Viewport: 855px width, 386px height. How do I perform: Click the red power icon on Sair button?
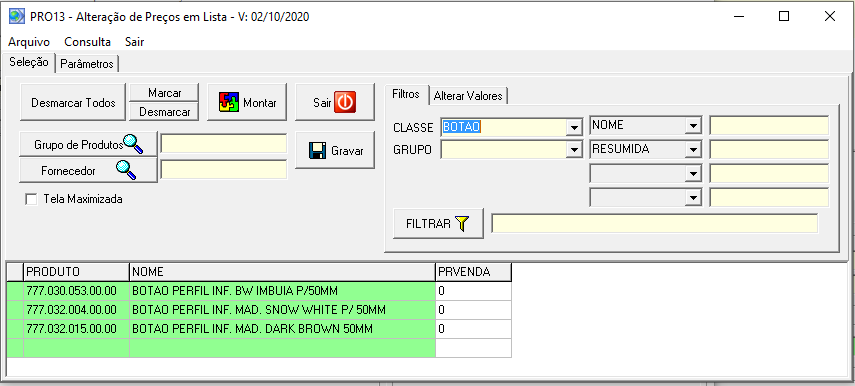[x=345, y=102]
